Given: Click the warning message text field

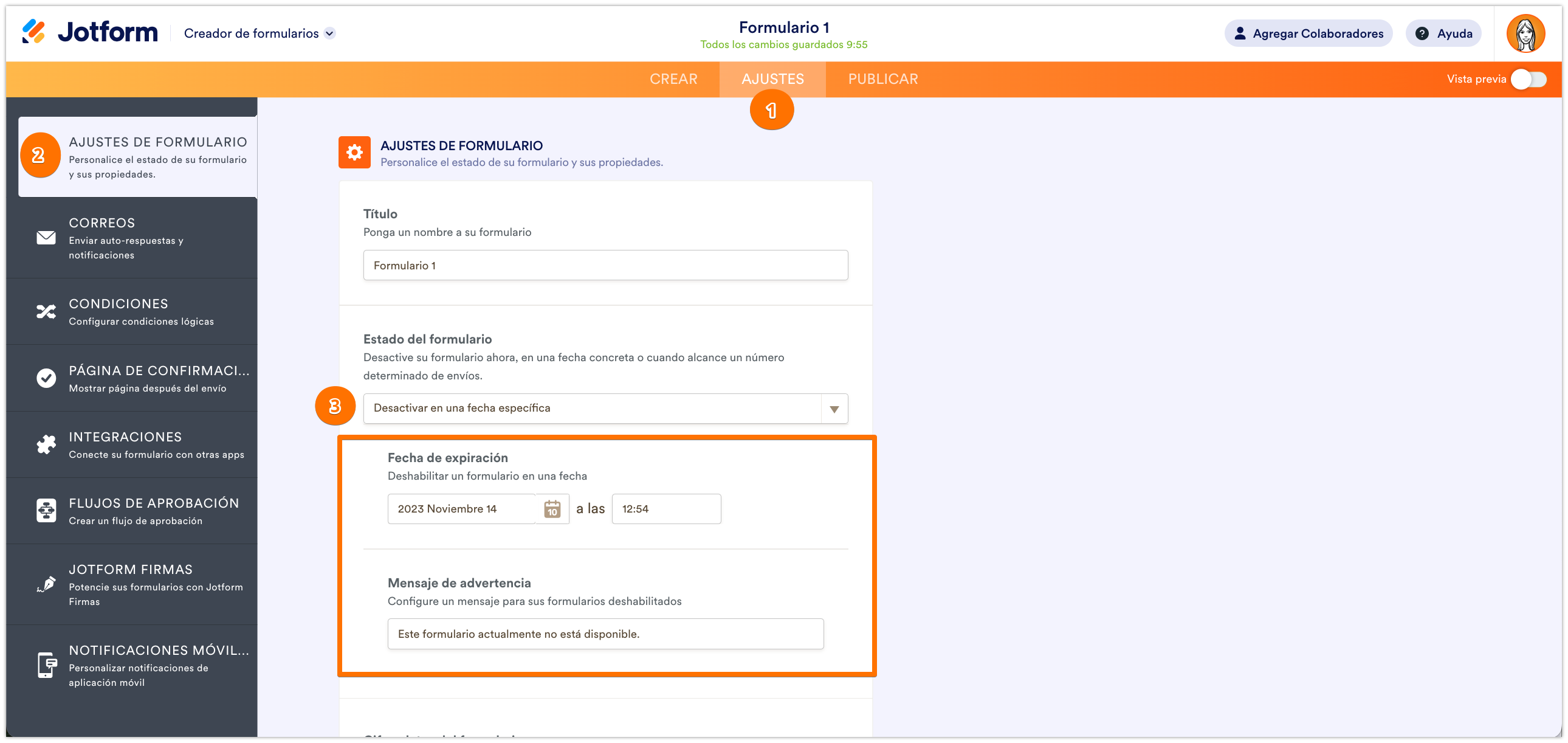Looking at the screenshot, I should click(605, 634).
